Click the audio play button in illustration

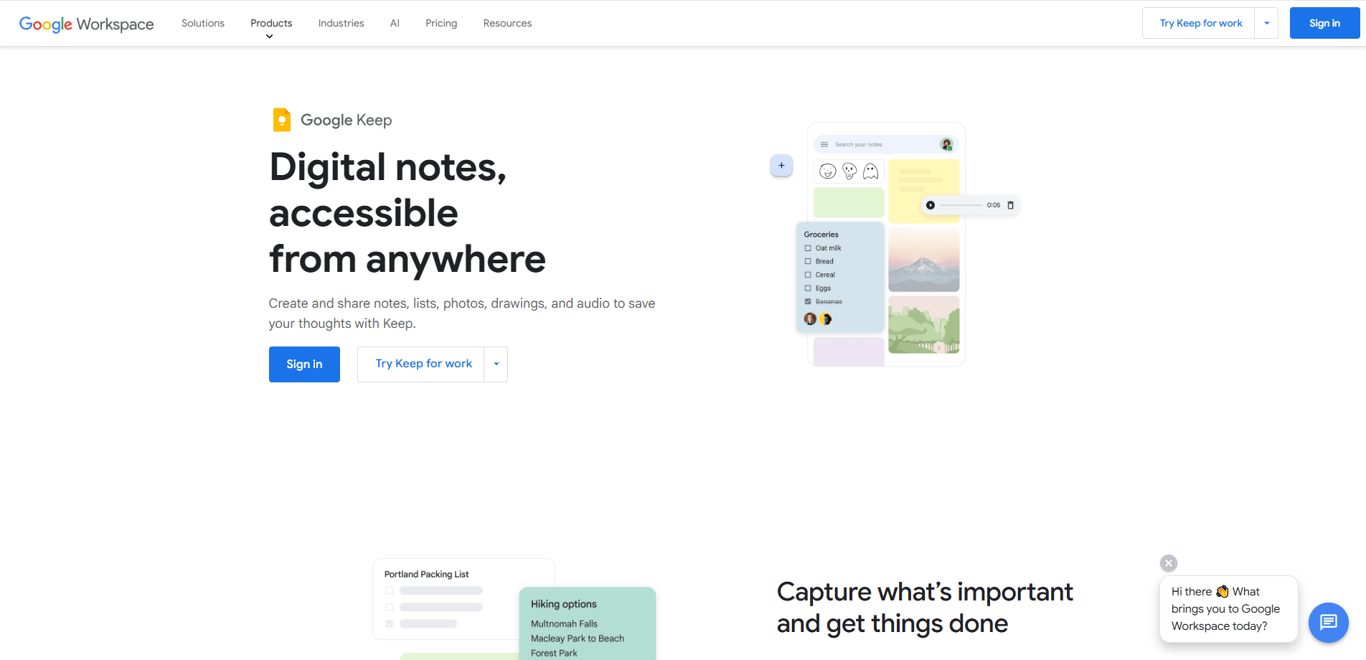930,205
